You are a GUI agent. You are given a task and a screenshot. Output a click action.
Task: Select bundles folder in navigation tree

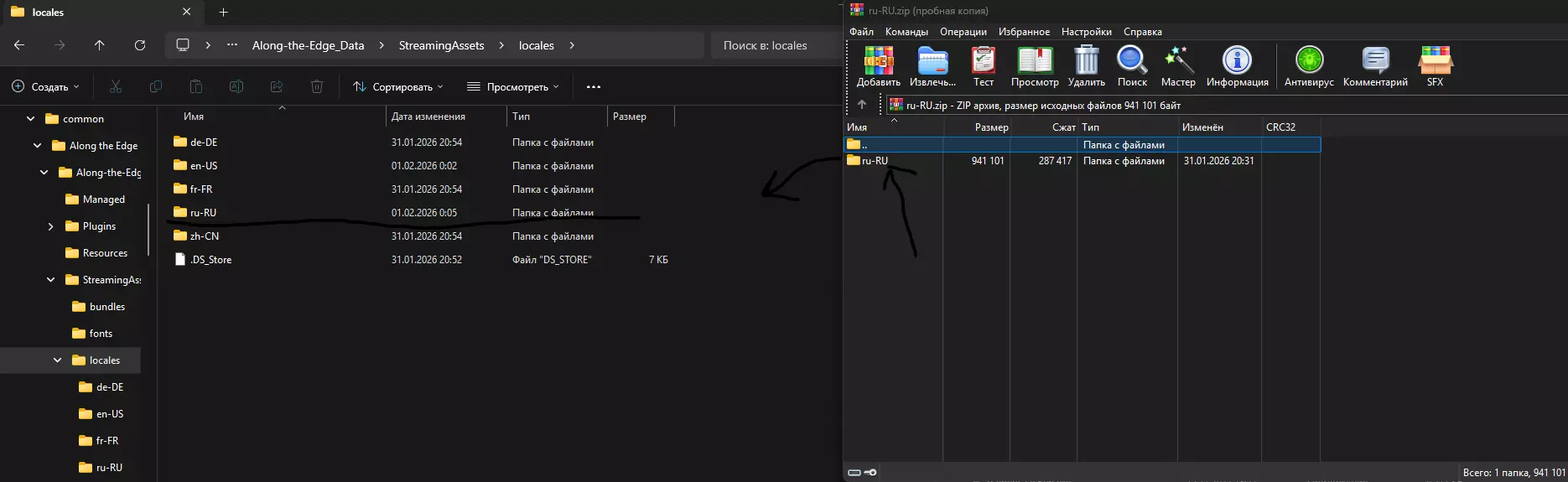point(98,307)
